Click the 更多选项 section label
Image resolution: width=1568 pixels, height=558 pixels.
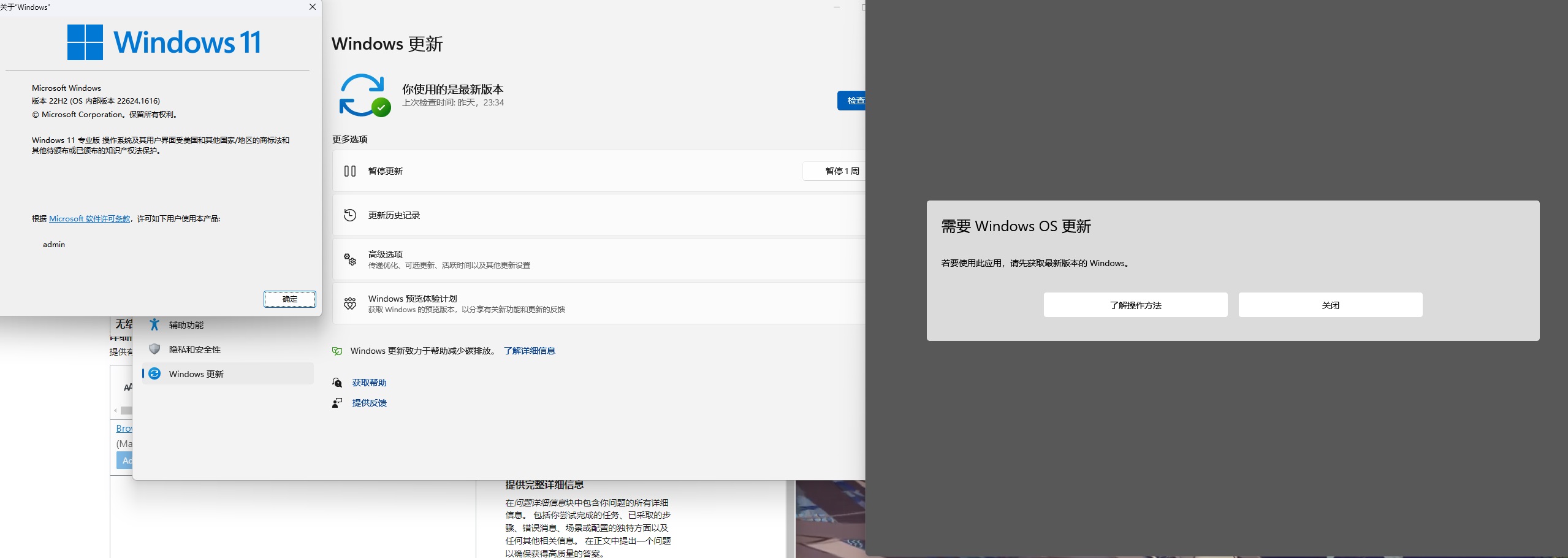point(350,139)
